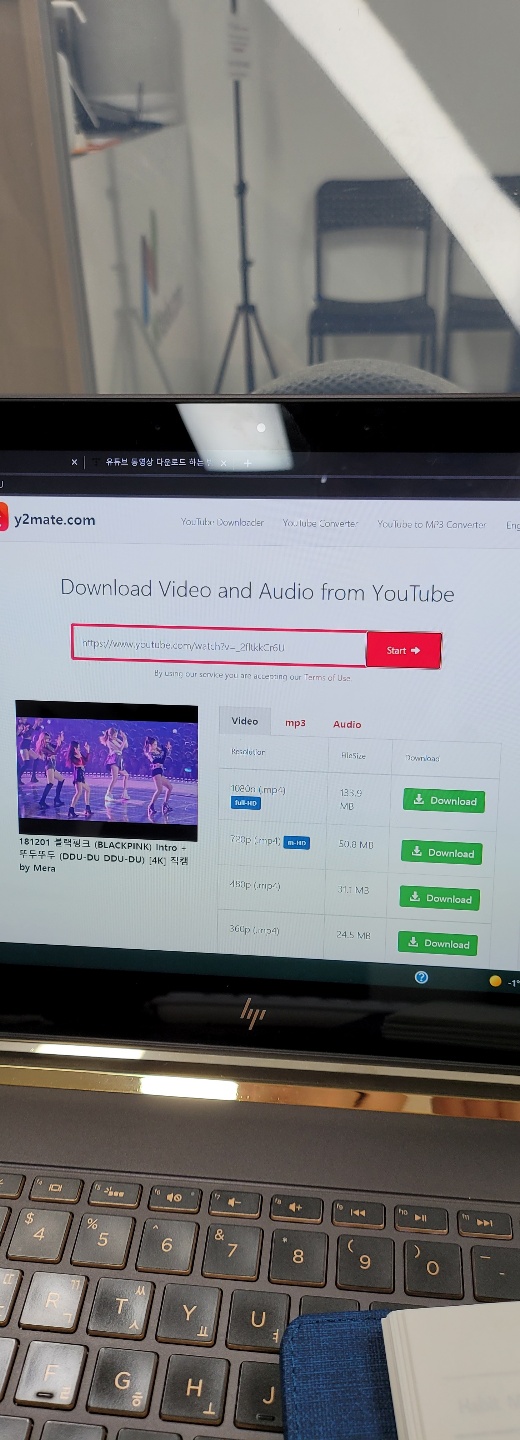Open a new browser tab
This screenshot has width=520, height=1440.
247,463
